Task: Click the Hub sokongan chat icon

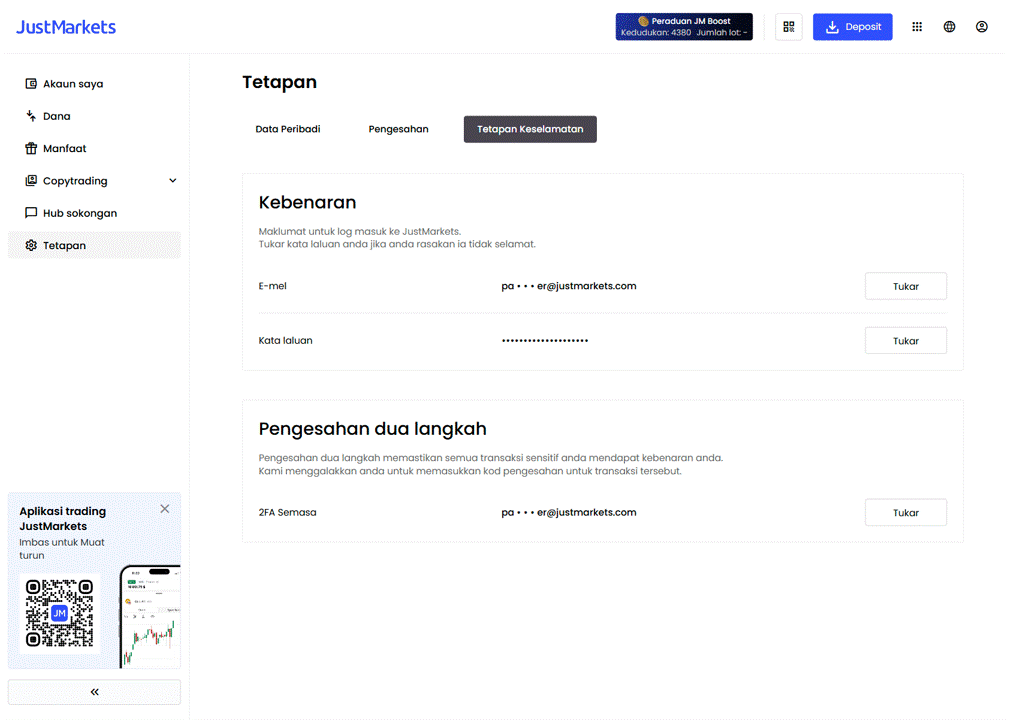Action: point(31,213)
